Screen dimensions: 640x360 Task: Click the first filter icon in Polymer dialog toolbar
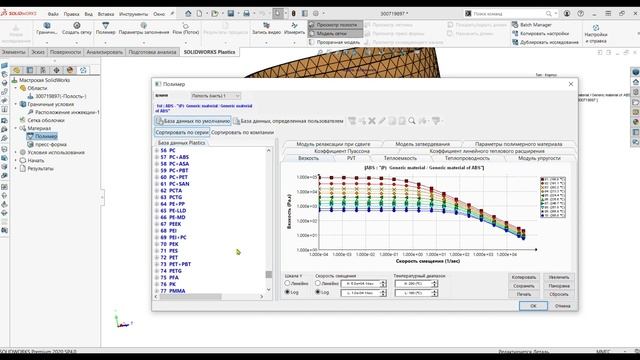[352, 121]
